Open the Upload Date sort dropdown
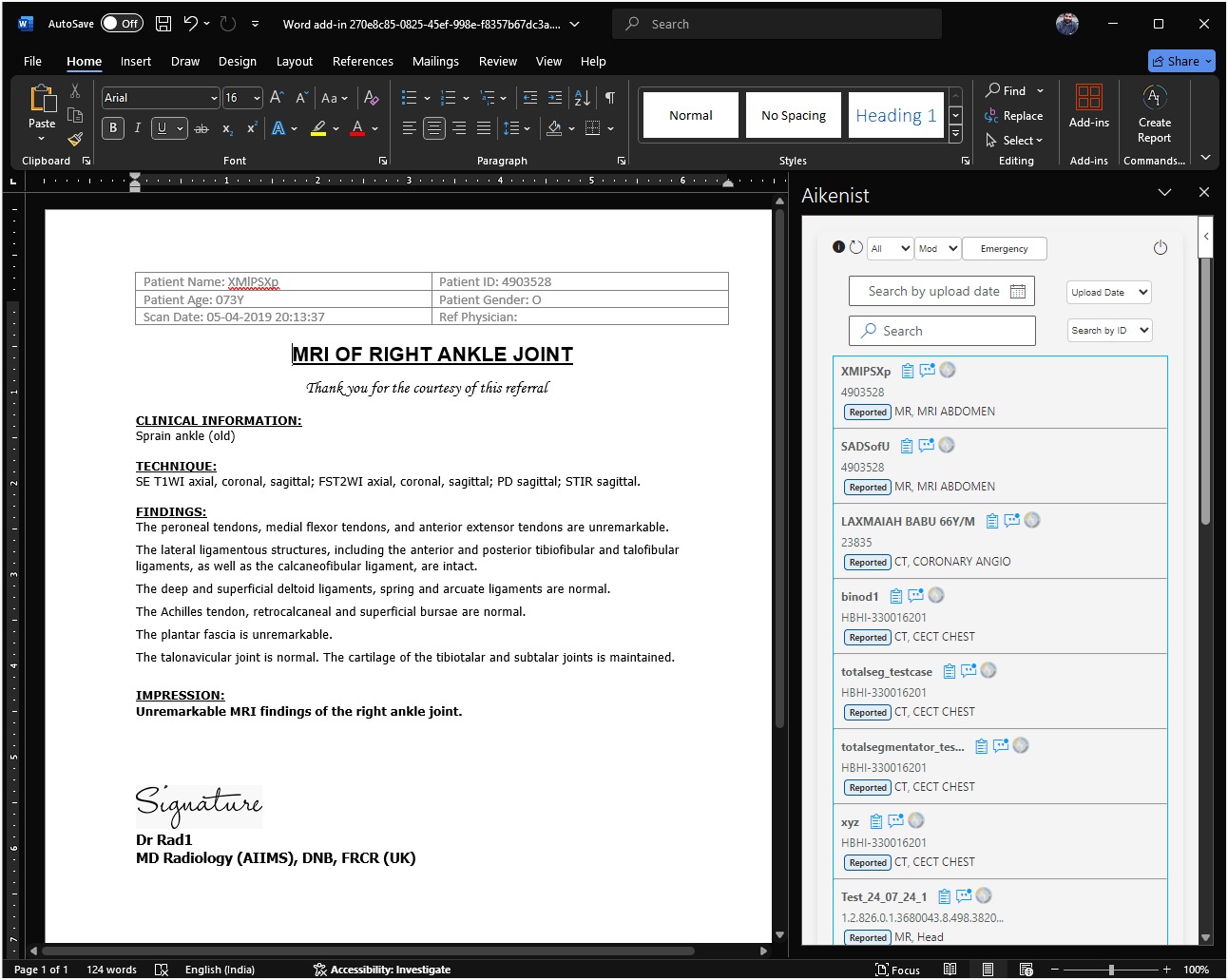 [x=1108, y=292]
